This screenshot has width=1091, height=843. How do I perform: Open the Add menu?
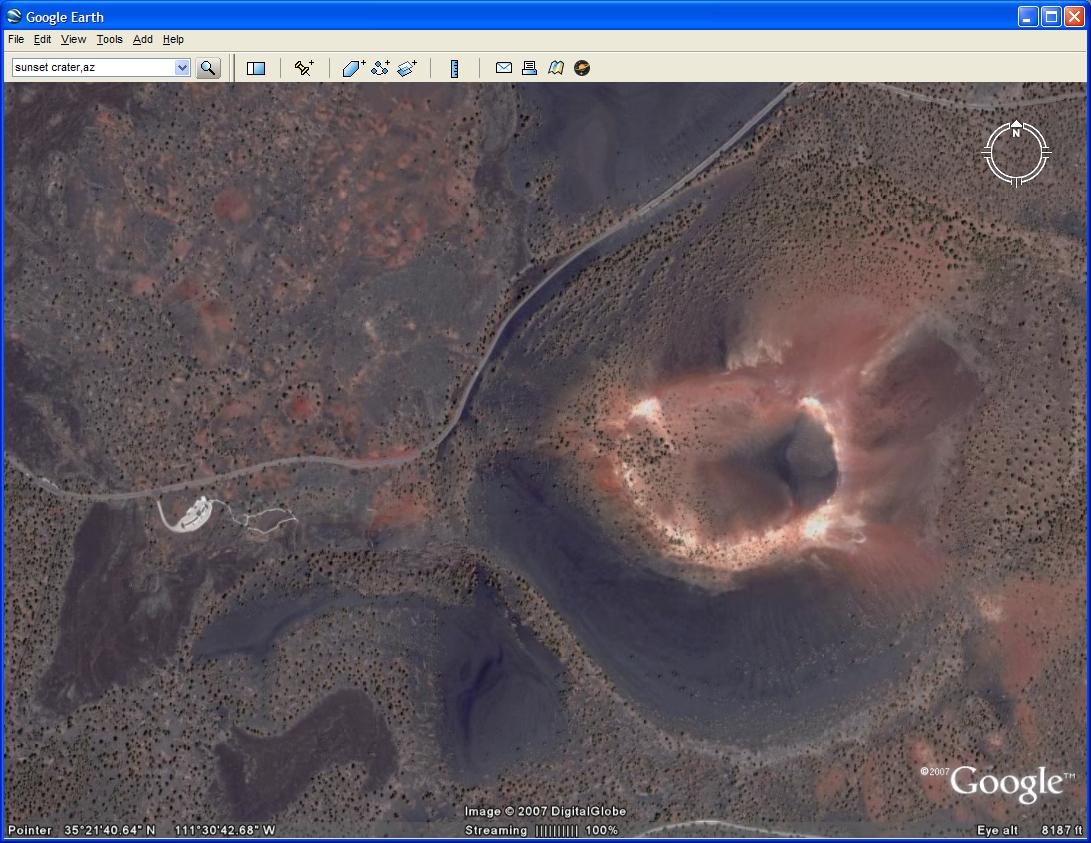(143, 40)
